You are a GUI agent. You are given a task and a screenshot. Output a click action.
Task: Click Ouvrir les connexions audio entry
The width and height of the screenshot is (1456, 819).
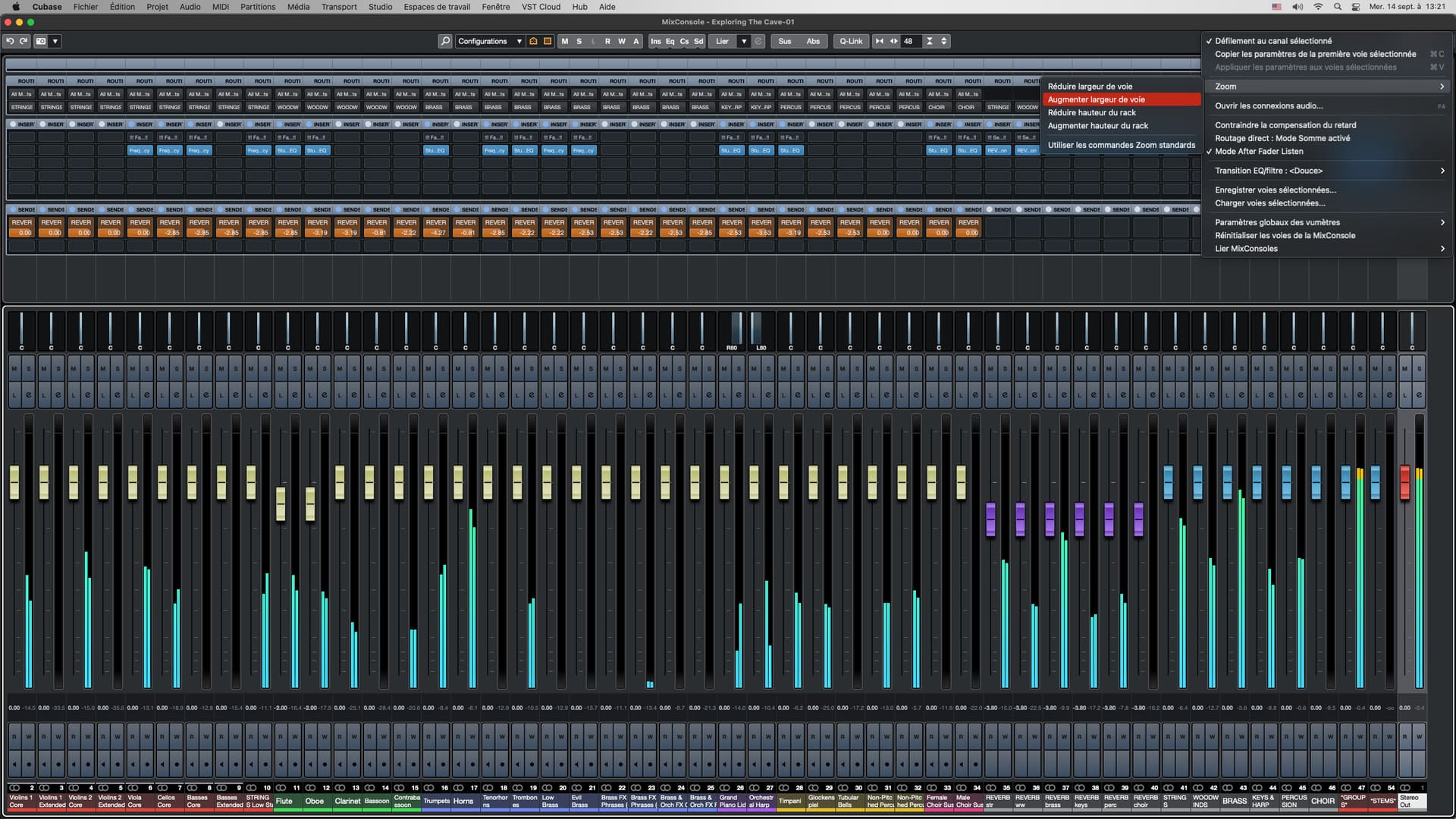[1268, 106]
